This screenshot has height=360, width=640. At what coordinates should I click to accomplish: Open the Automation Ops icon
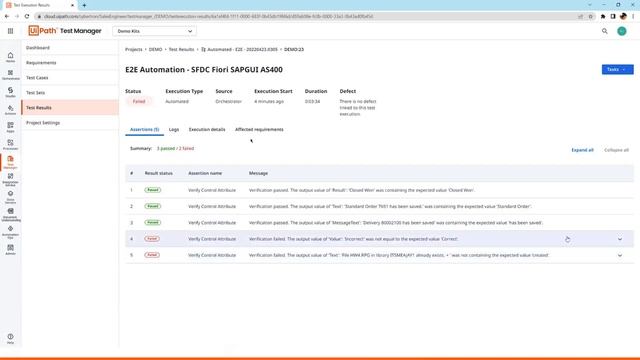(x=10, y=232)
